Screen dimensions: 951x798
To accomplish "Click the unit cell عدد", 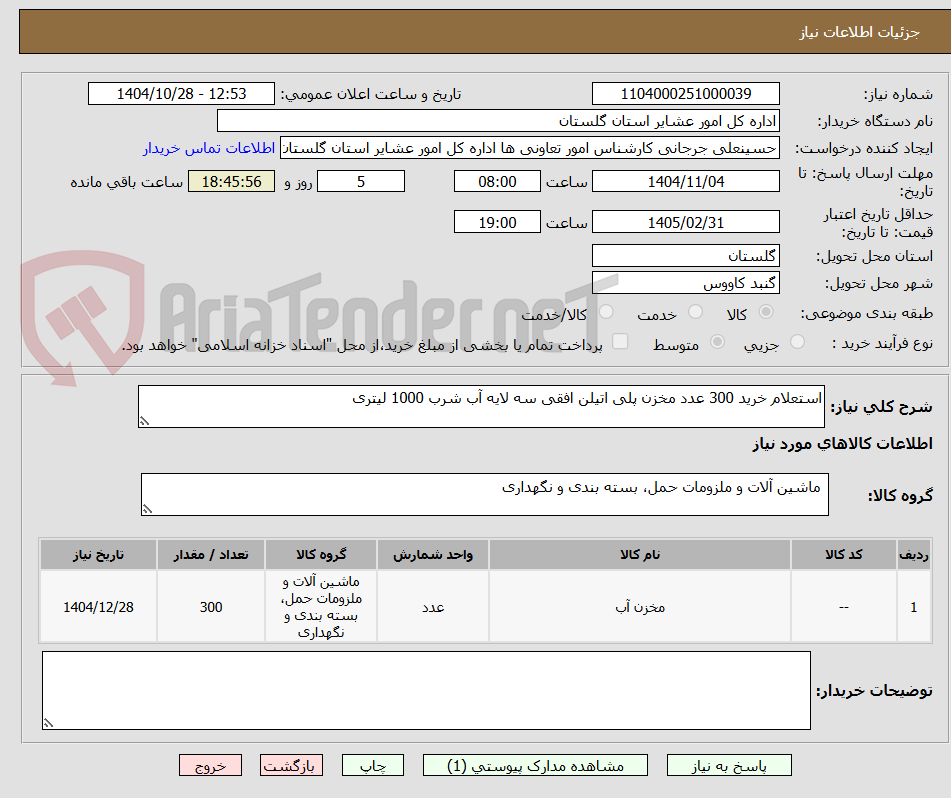I will tap(433, 606).
